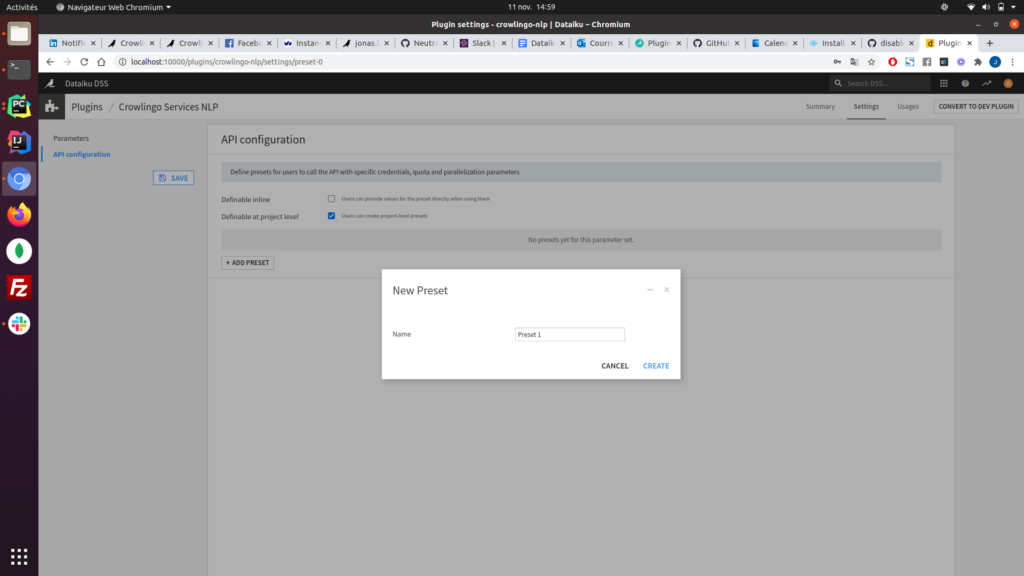Open FileZilla from the dock

19,288
